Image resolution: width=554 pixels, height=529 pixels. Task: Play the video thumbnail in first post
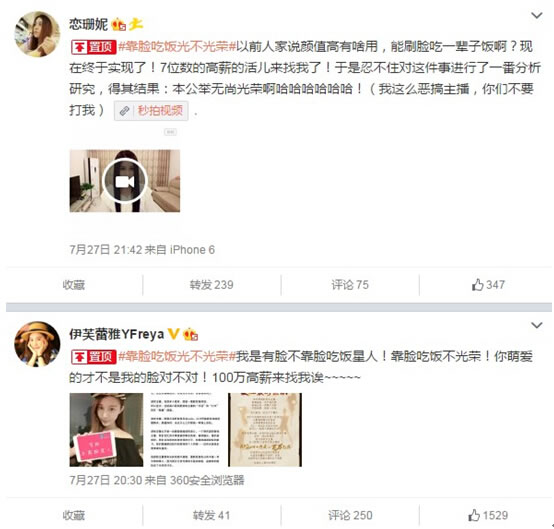[x=125, y=181]
